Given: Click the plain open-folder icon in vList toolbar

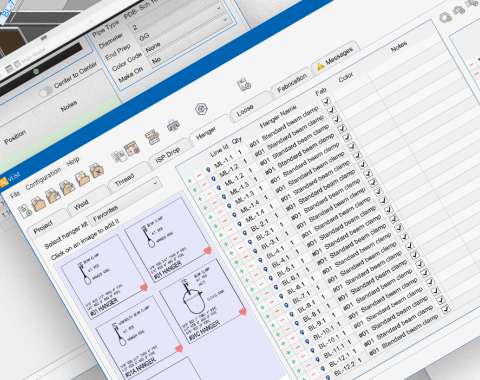Looking at the screenshot, I should click(38, 204).
